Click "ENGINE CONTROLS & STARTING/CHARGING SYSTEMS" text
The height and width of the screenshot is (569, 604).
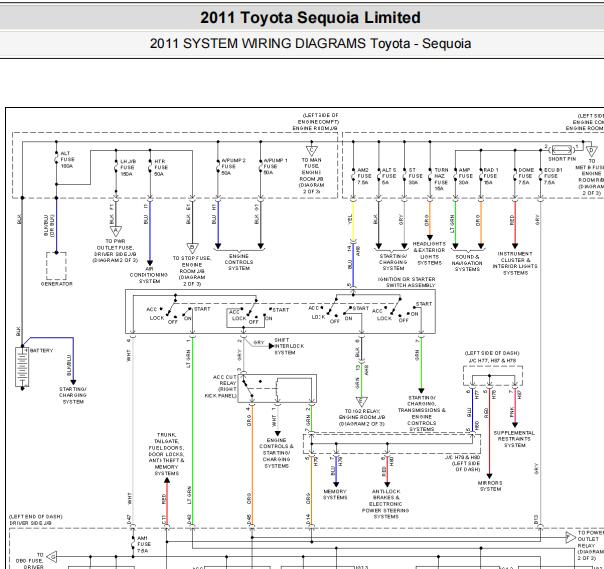(276, 453)
